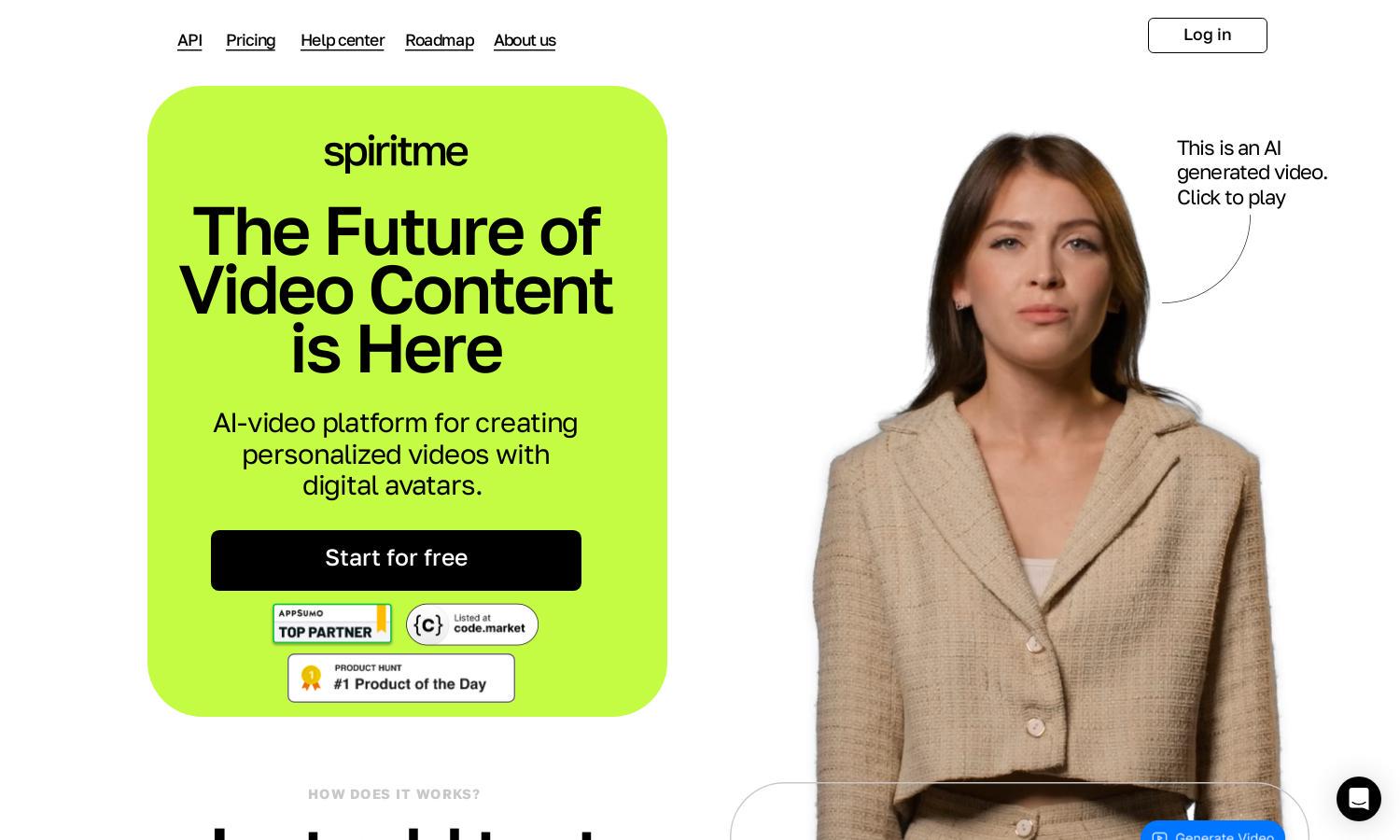Open the code.market listing badge

472,624
